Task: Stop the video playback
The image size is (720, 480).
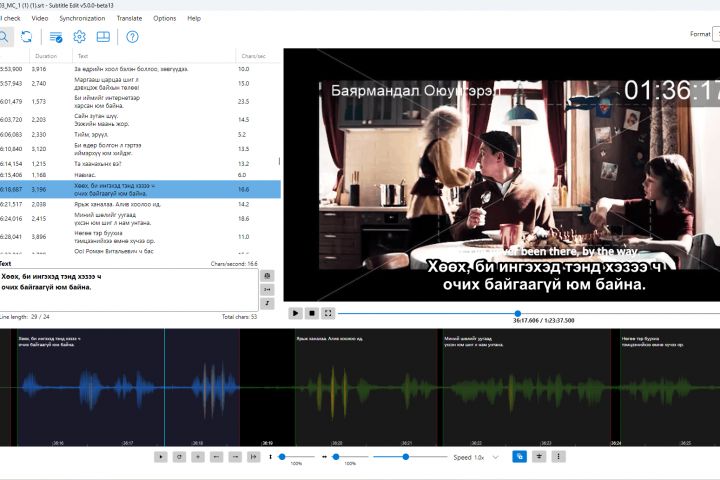Action: [x=312, y=313]
